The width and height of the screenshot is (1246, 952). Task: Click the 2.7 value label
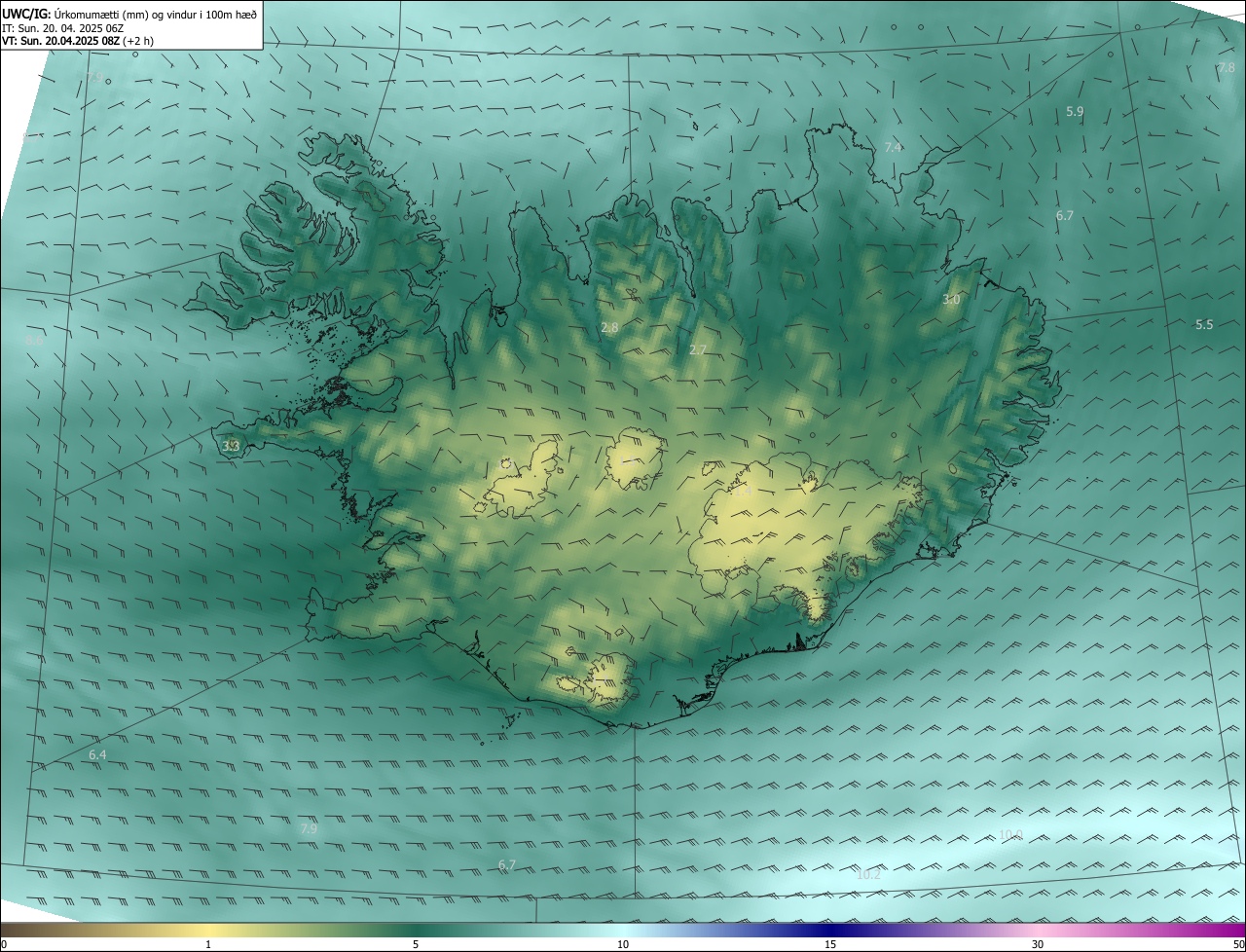(x=698, y=349)
